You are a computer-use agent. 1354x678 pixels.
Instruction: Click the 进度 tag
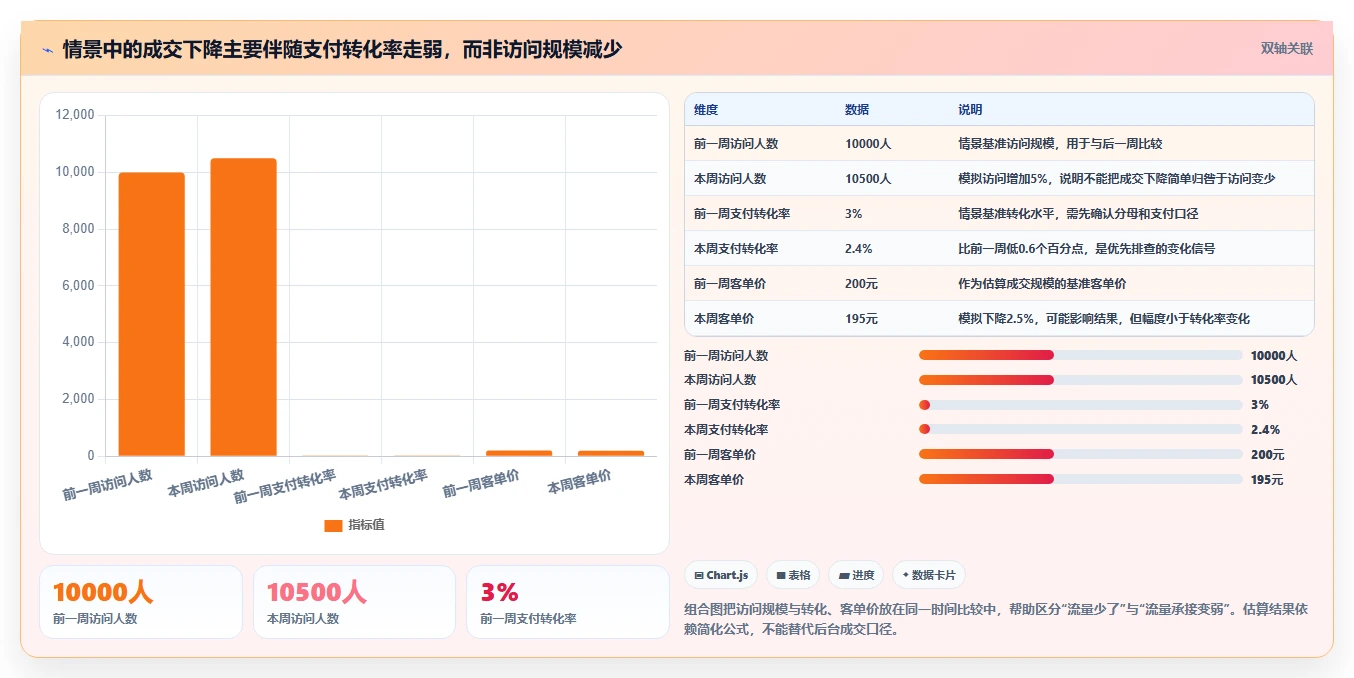pyautogui.click(x=856, y=575)
